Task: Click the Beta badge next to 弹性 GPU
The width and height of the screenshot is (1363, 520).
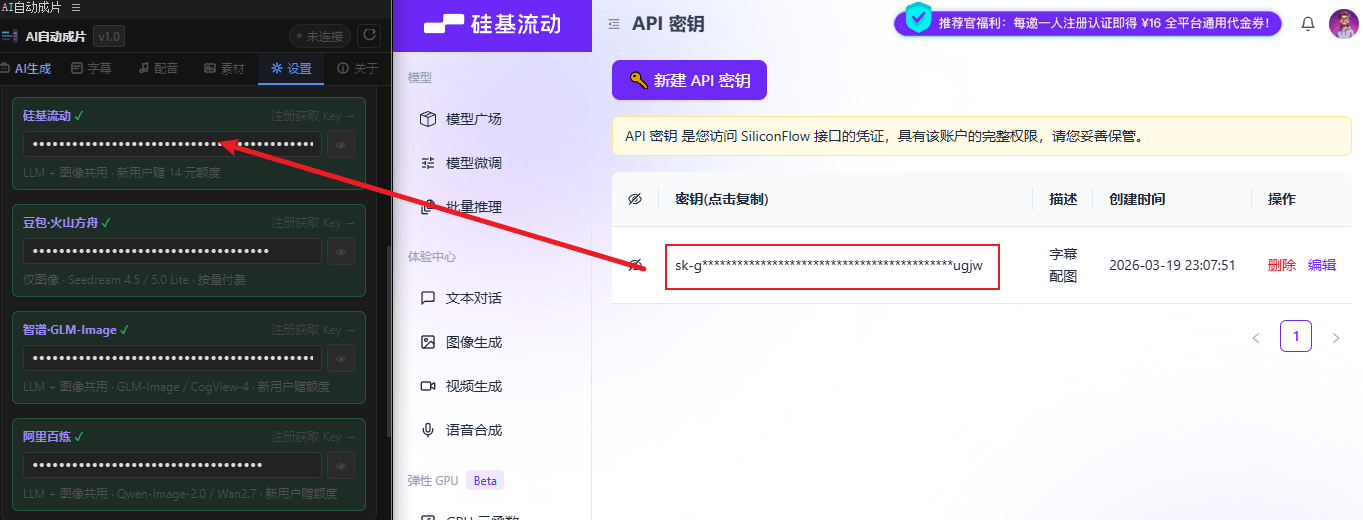Action: pos(485,481)
